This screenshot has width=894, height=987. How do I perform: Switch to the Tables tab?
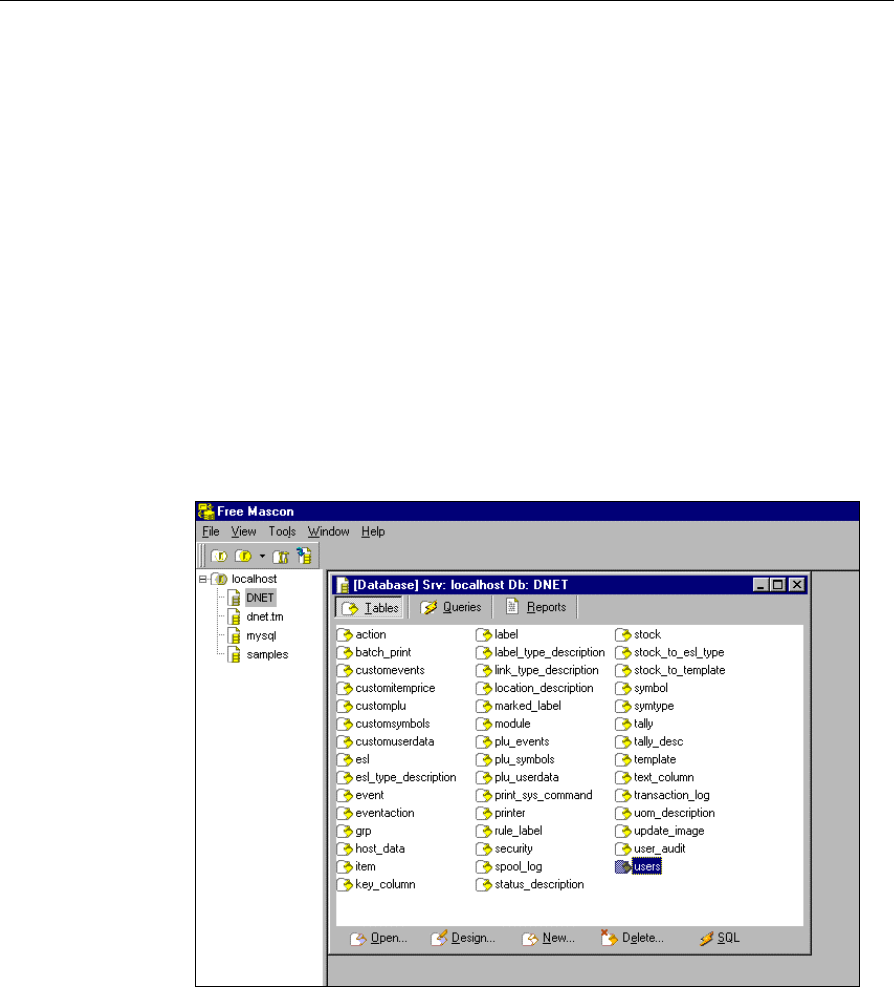[370, 608]
